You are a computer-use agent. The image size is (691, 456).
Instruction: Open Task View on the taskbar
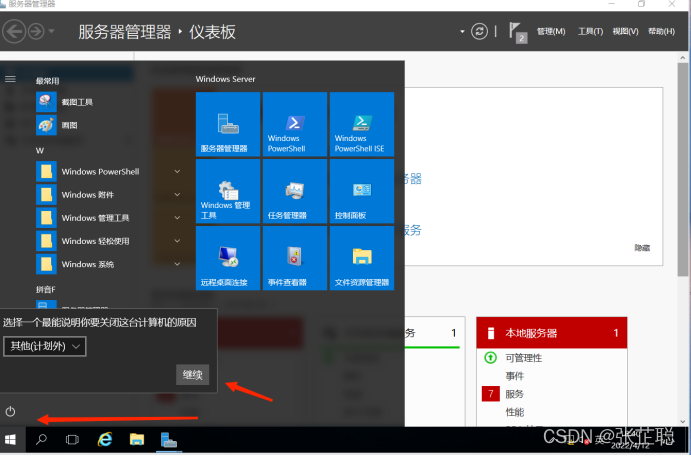[x=72, y=439]
